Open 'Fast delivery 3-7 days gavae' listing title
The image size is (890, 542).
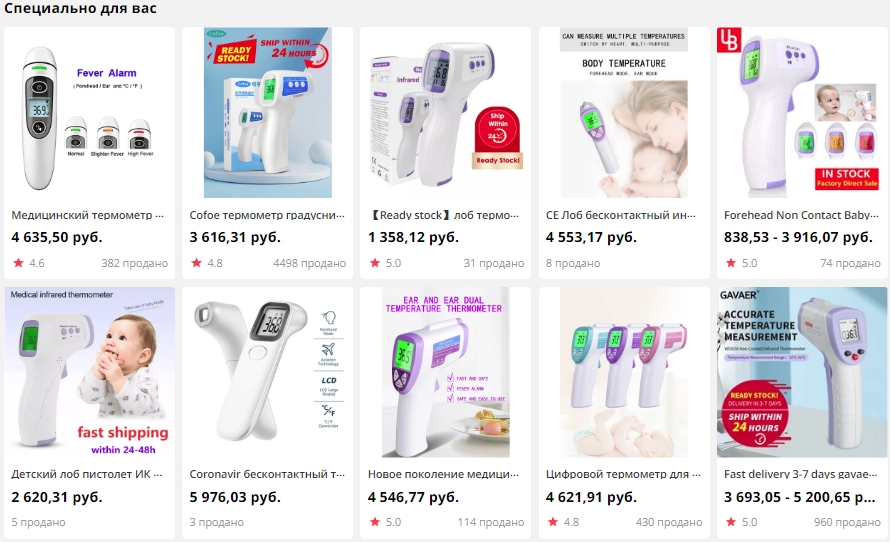pyautogui.click(x=801, y=474)
